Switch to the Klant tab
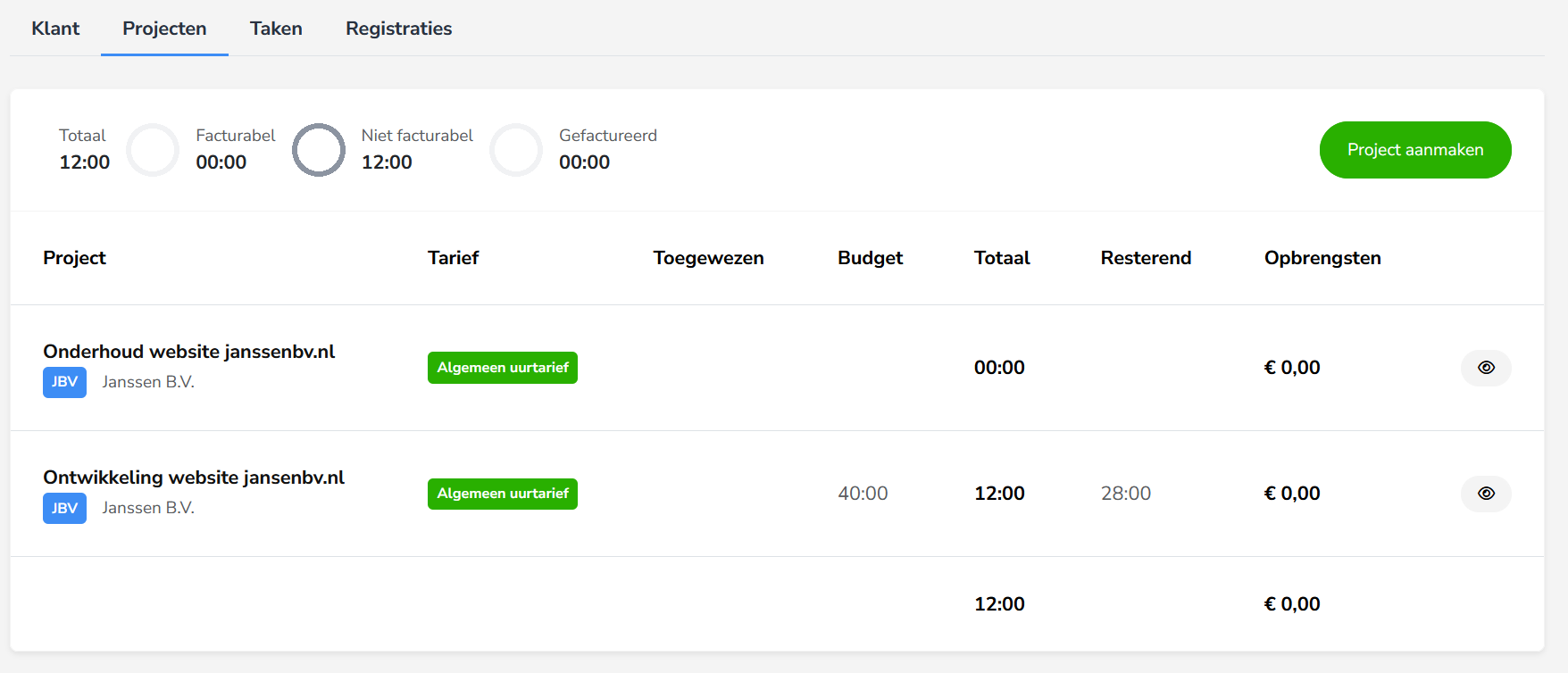This screenshot has height=673, width=1568. point(54,29)
